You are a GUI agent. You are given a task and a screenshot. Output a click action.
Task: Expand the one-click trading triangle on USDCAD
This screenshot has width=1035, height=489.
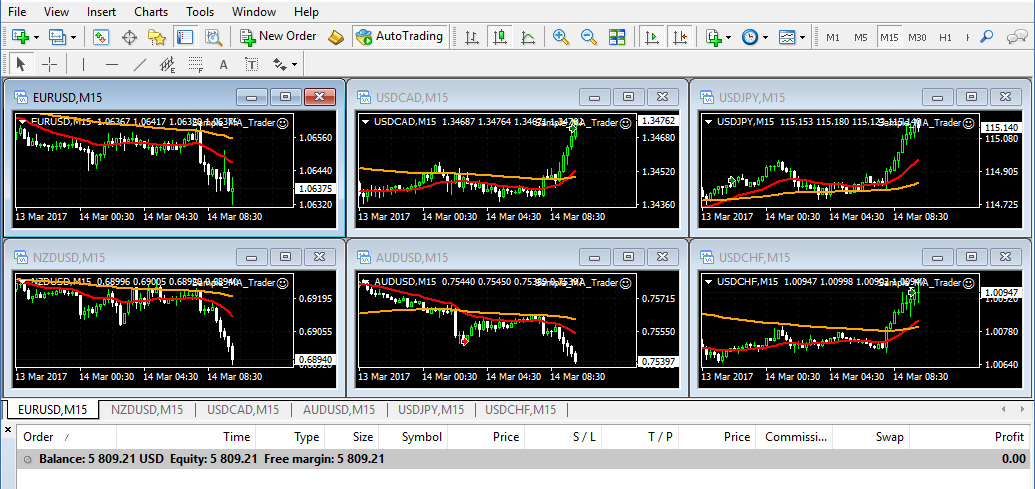point(366,121)
